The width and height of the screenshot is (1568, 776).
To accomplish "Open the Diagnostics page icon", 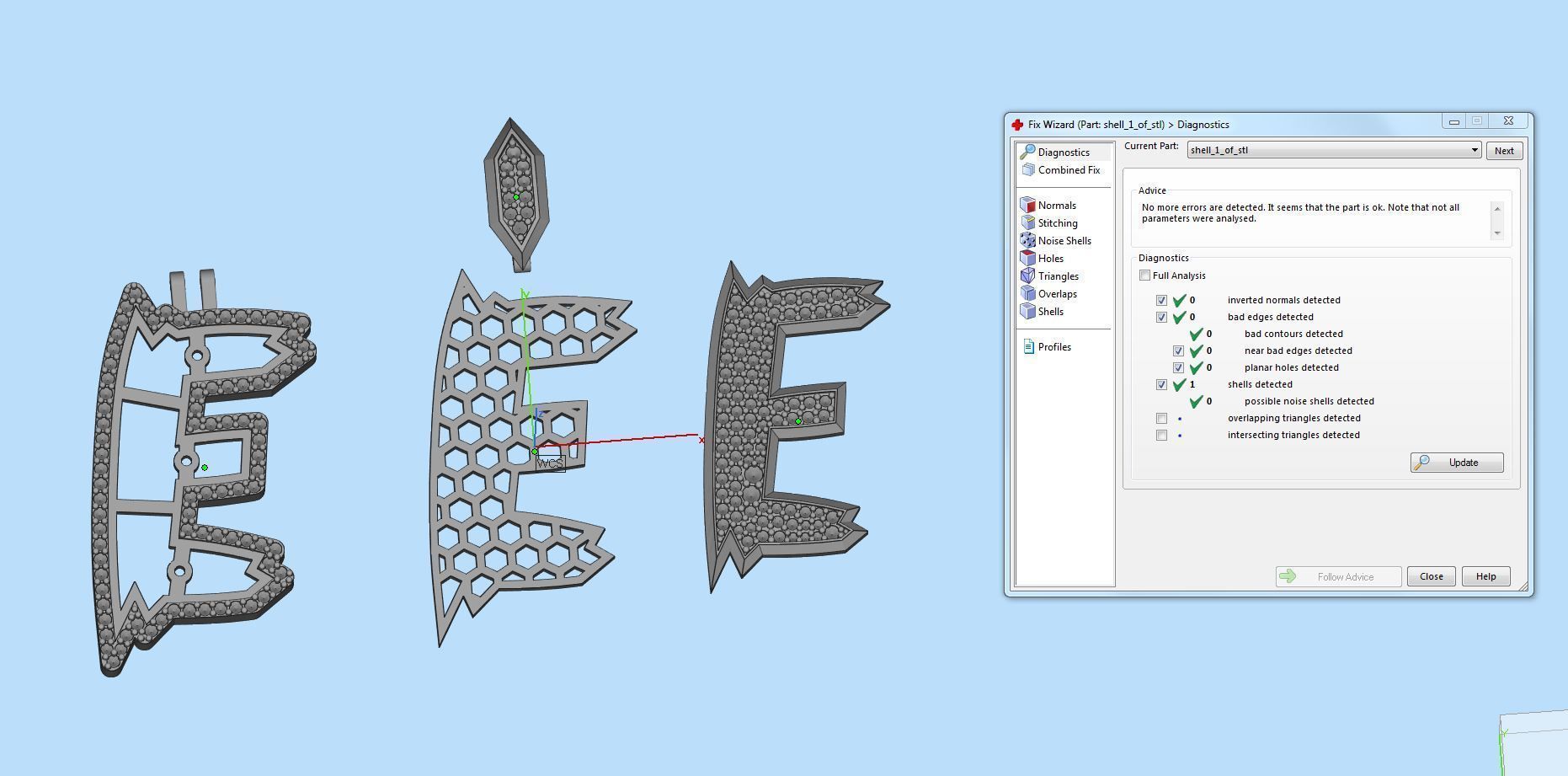I will click(x=1027, y=152).
